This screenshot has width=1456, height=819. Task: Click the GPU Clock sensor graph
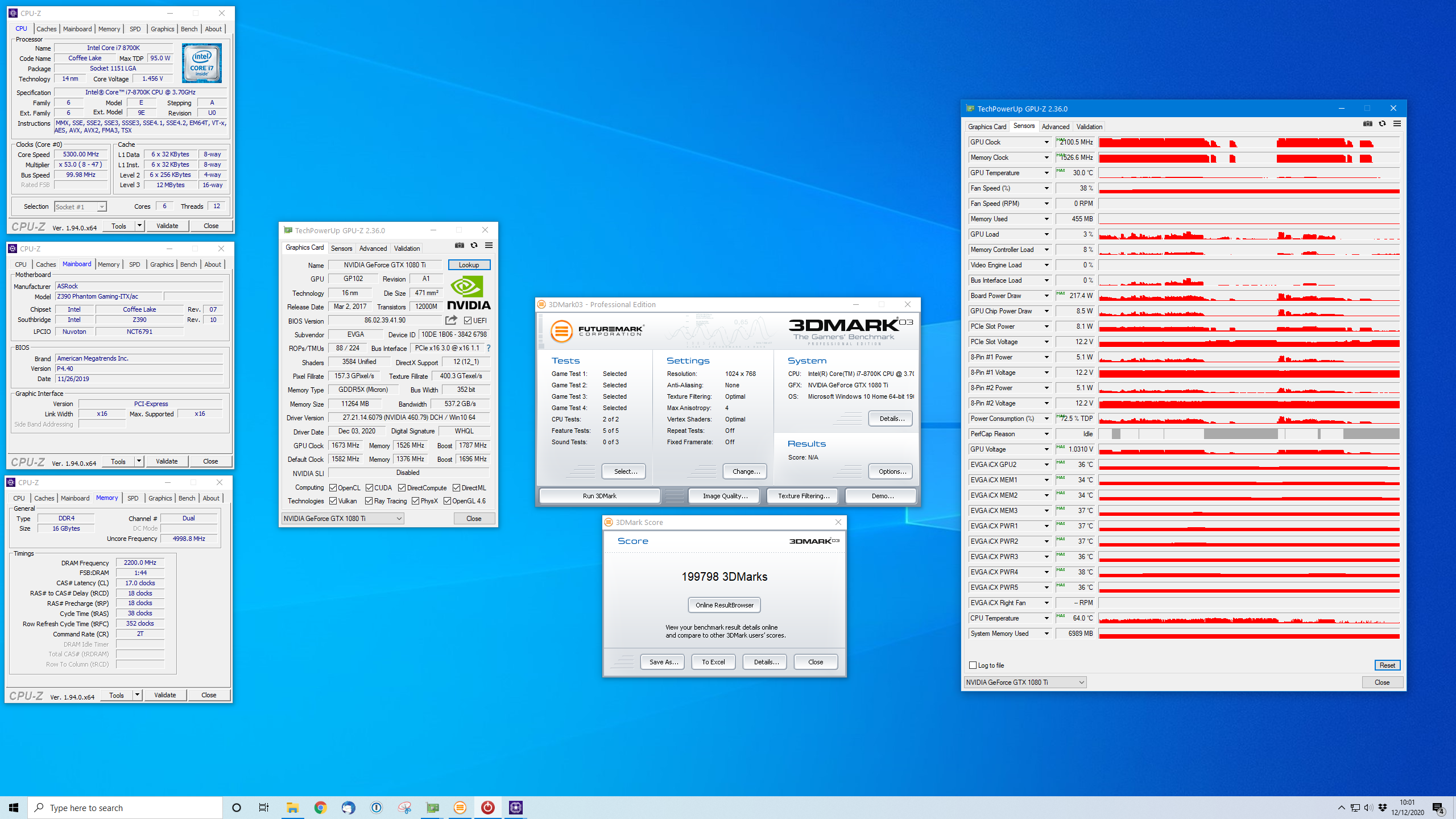click(1249, 142)
